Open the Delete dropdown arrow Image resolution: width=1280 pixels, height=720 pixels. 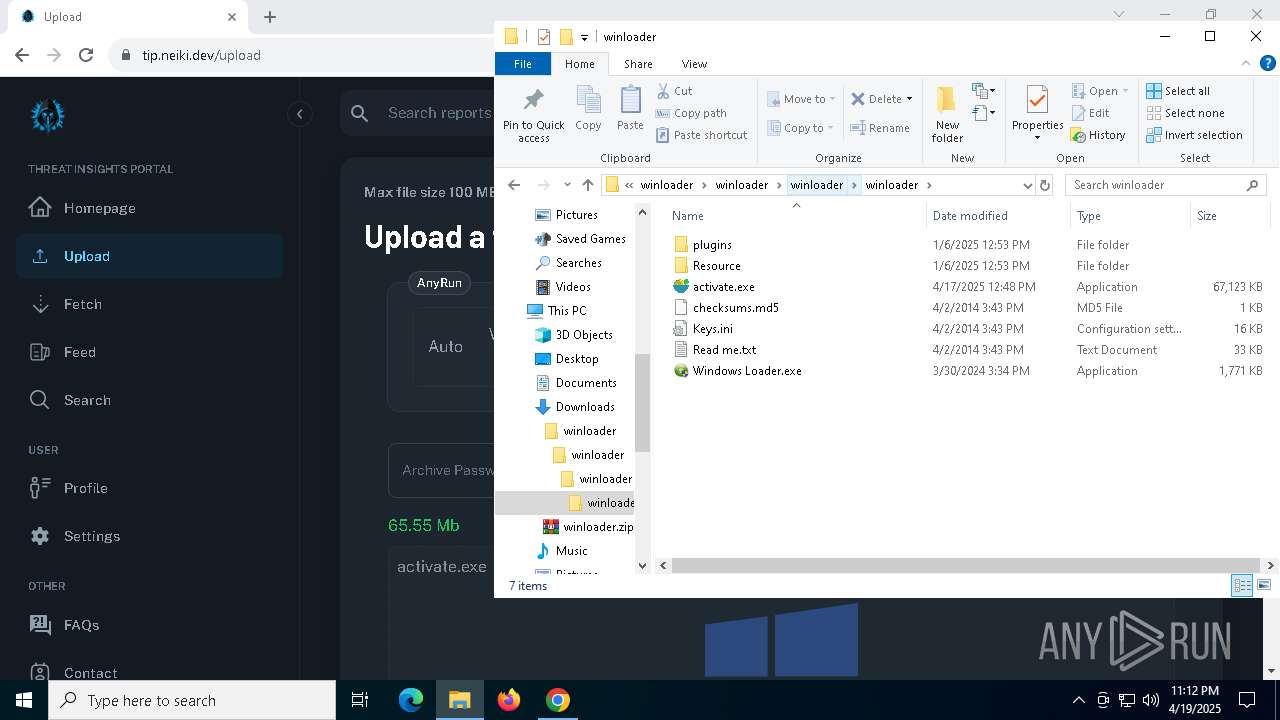[909, 99]
